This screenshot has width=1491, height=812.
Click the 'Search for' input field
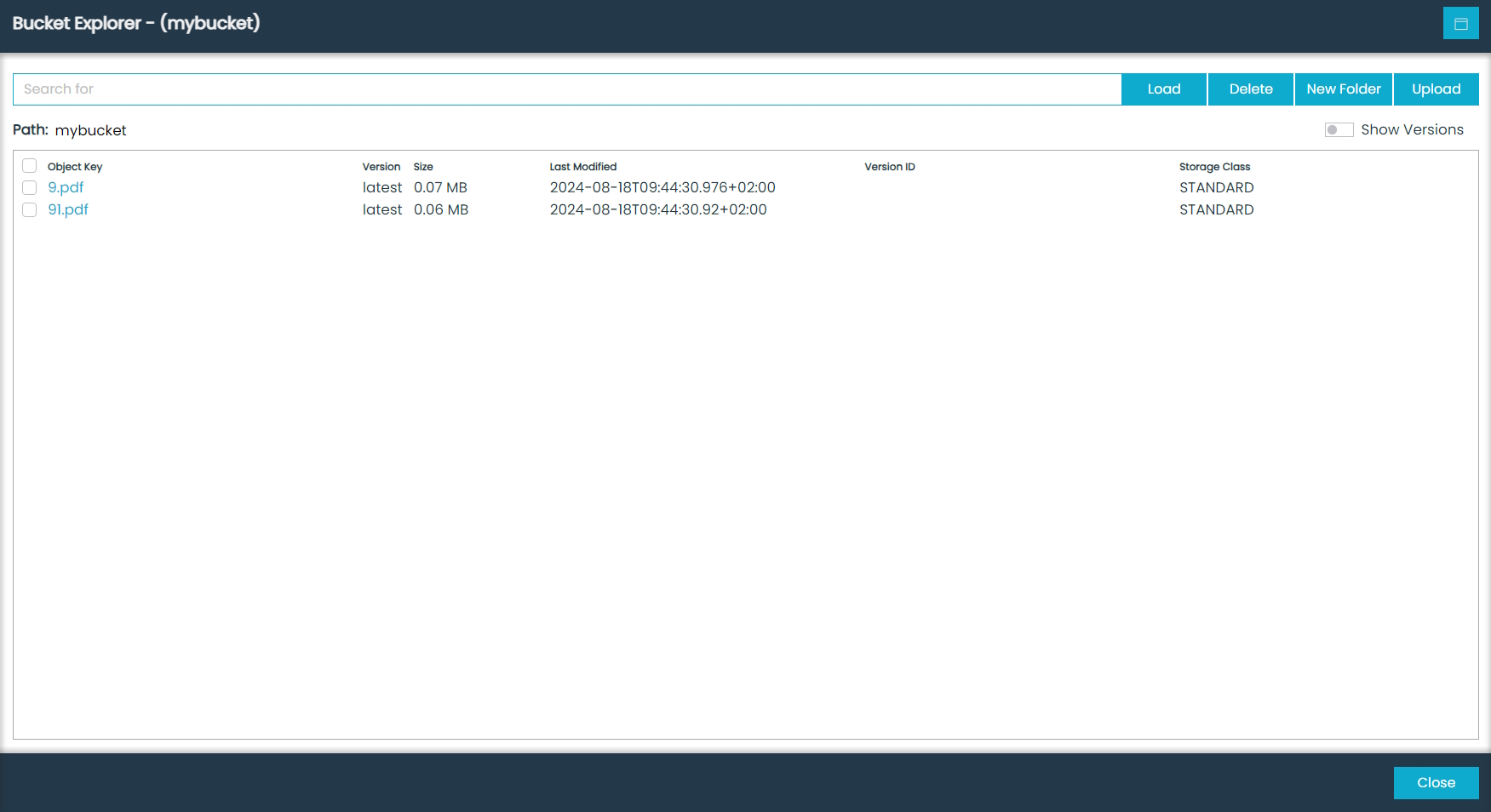pos(566,89)
